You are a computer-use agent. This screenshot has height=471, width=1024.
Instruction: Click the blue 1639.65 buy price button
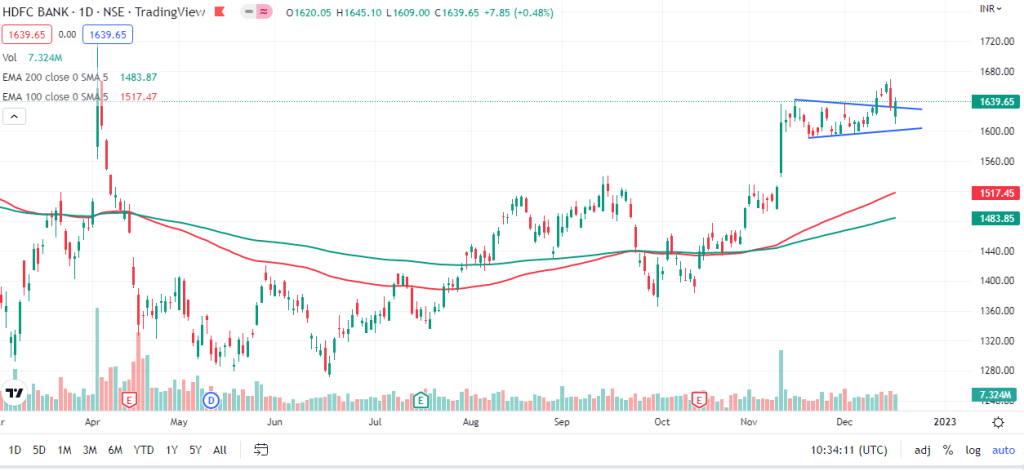point(110,35)
